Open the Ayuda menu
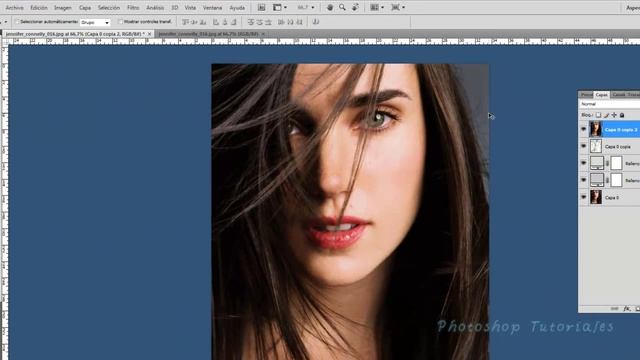Viewport: 640px width, 360px height. point(237,8)
